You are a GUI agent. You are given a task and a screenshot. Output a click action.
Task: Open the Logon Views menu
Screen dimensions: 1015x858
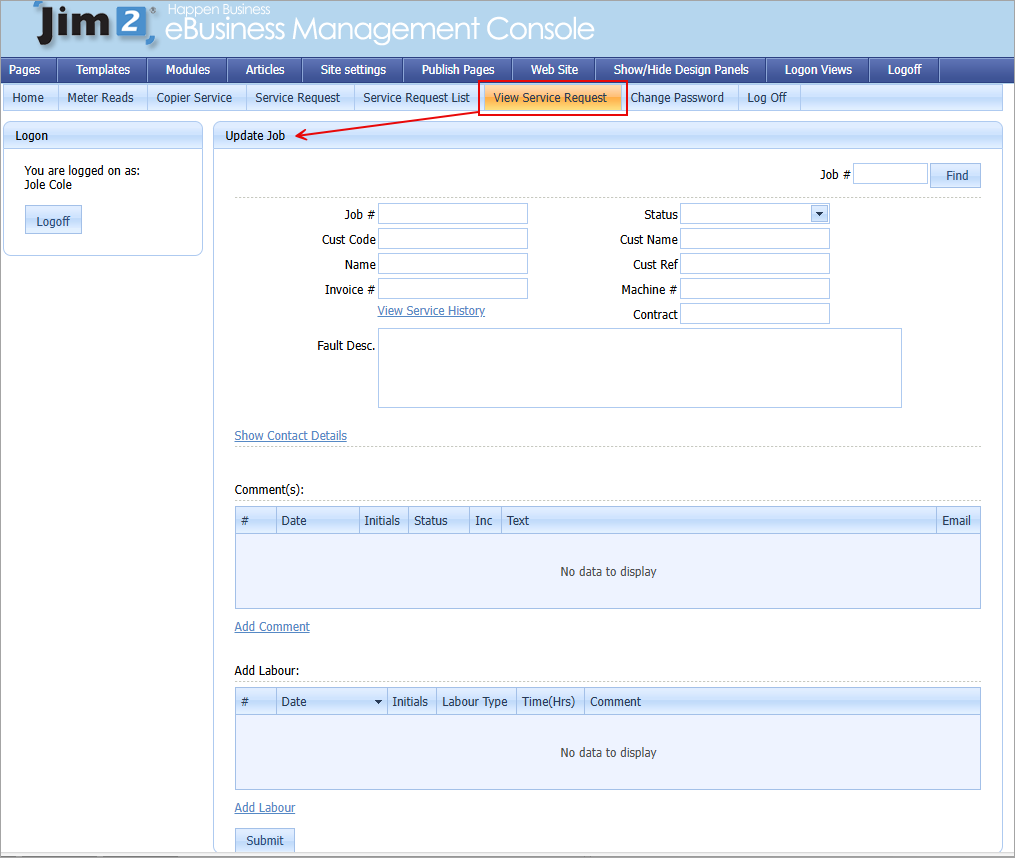coord(817,70)
